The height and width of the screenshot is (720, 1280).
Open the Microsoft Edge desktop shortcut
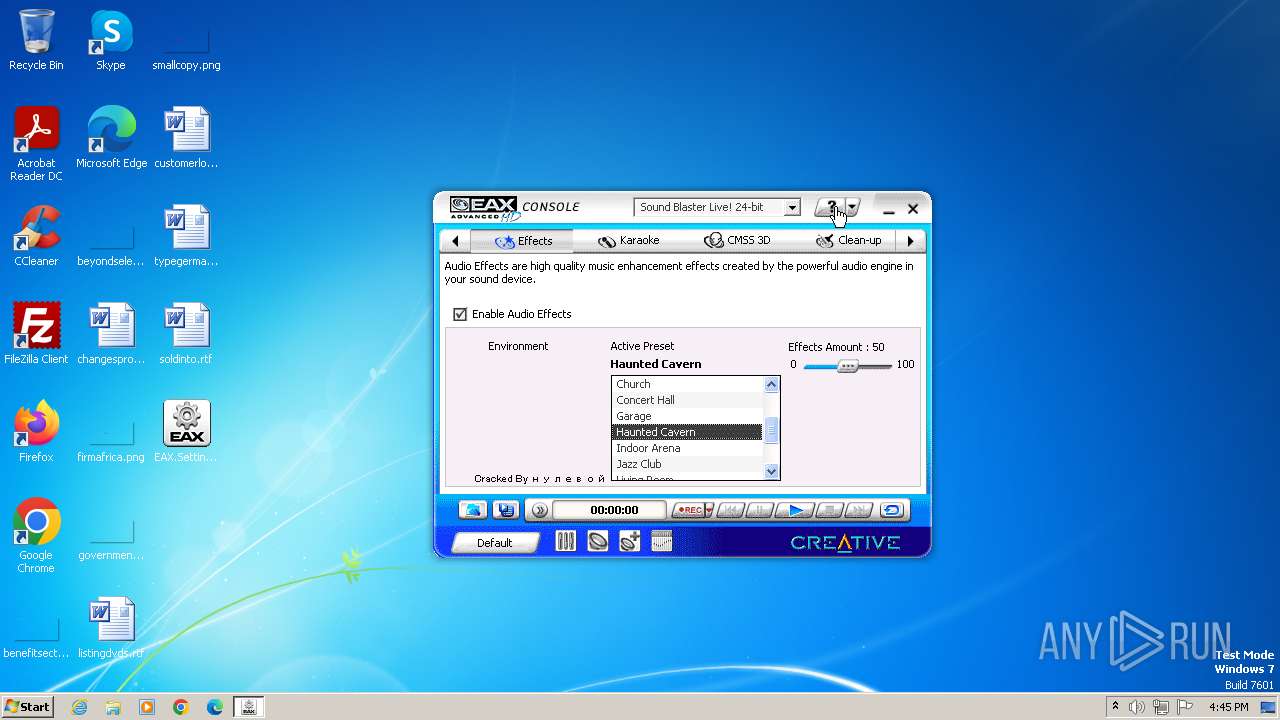pos(111,137)
